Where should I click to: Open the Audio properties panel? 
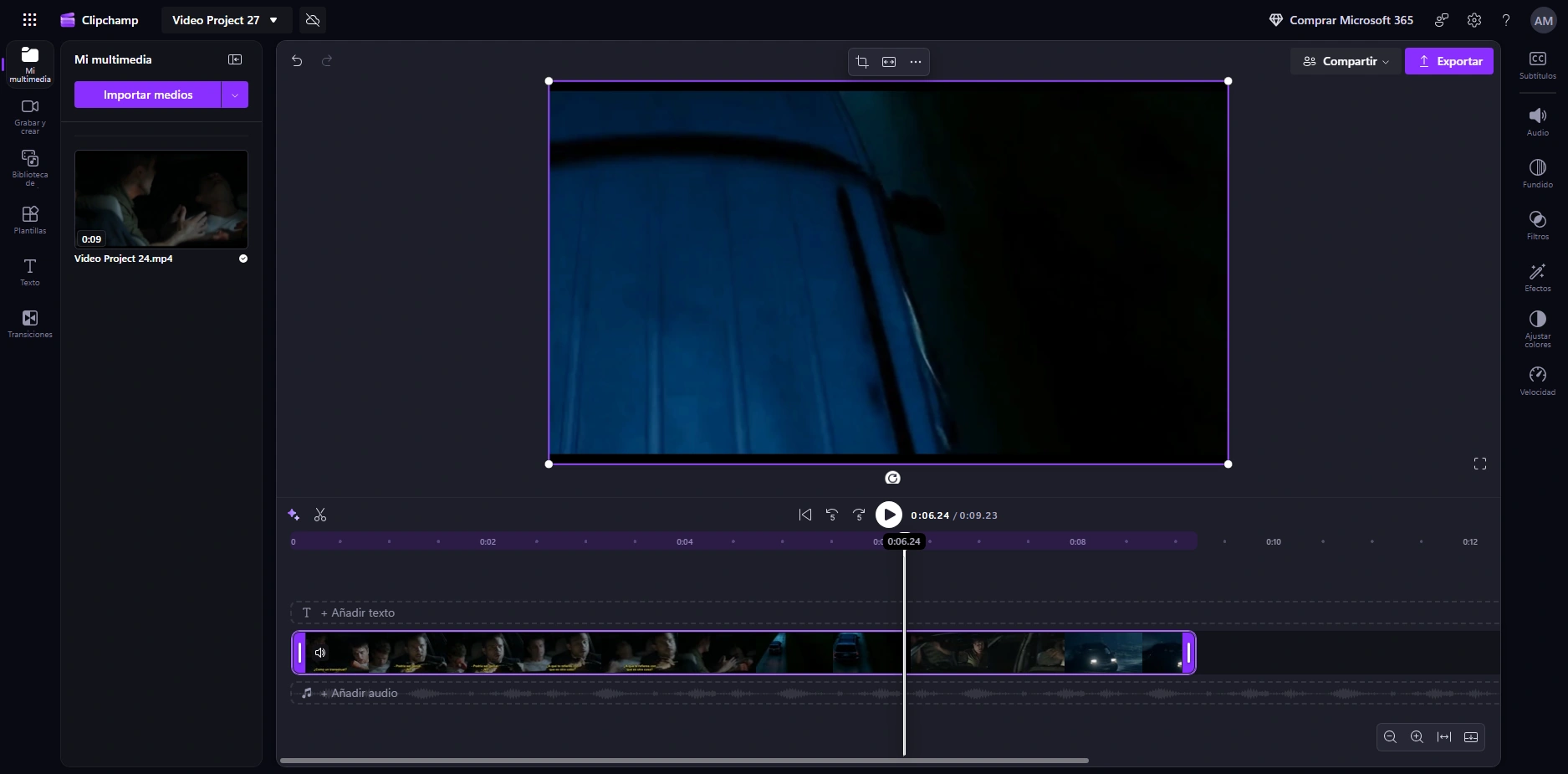tap(1538, 122)
